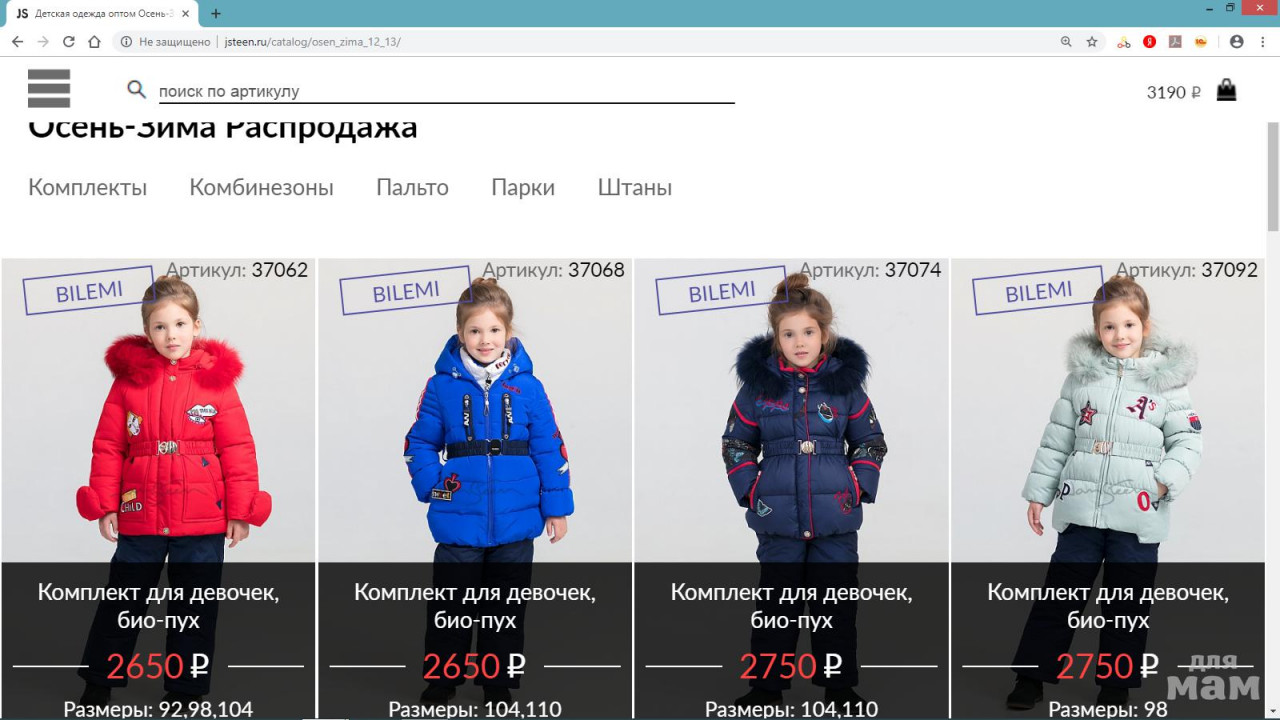Open the Парки category link

click(x=523, y=187)
